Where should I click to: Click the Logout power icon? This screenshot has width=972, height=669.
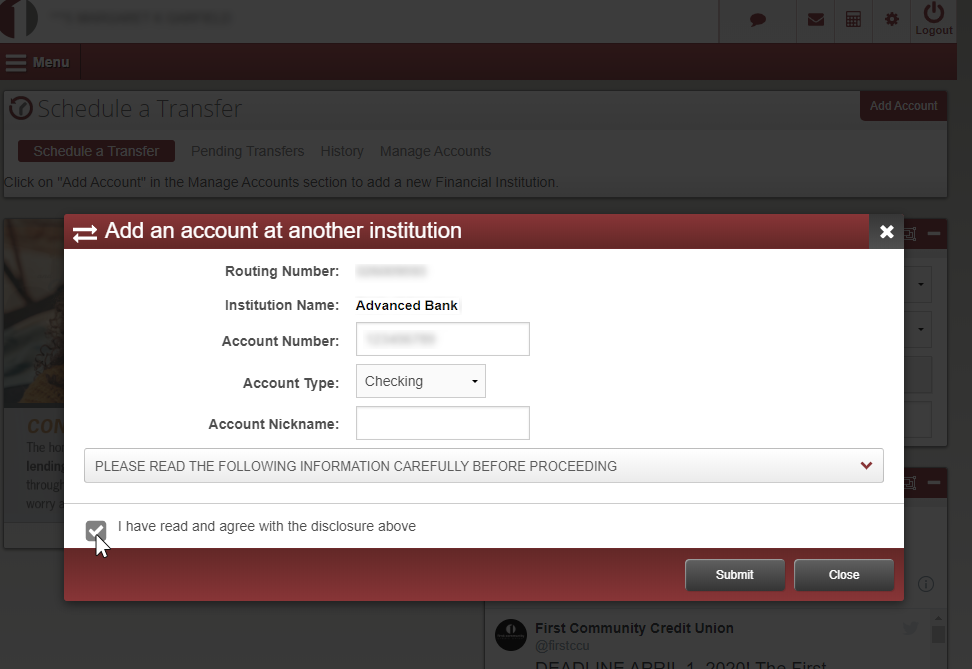[934, 19]
